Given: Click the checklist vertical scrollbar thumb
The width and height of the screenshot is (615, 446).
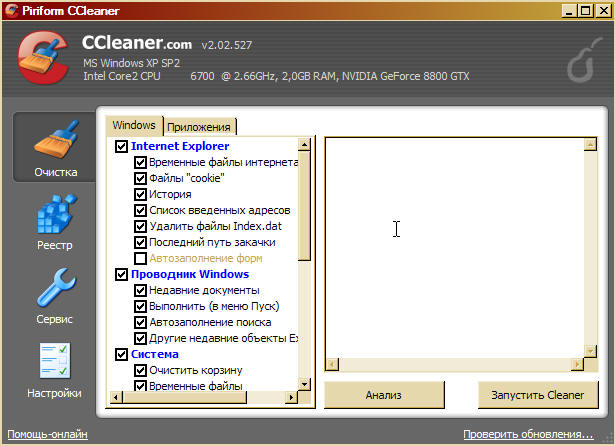Looking at the screenshot, I should (304, 206).
